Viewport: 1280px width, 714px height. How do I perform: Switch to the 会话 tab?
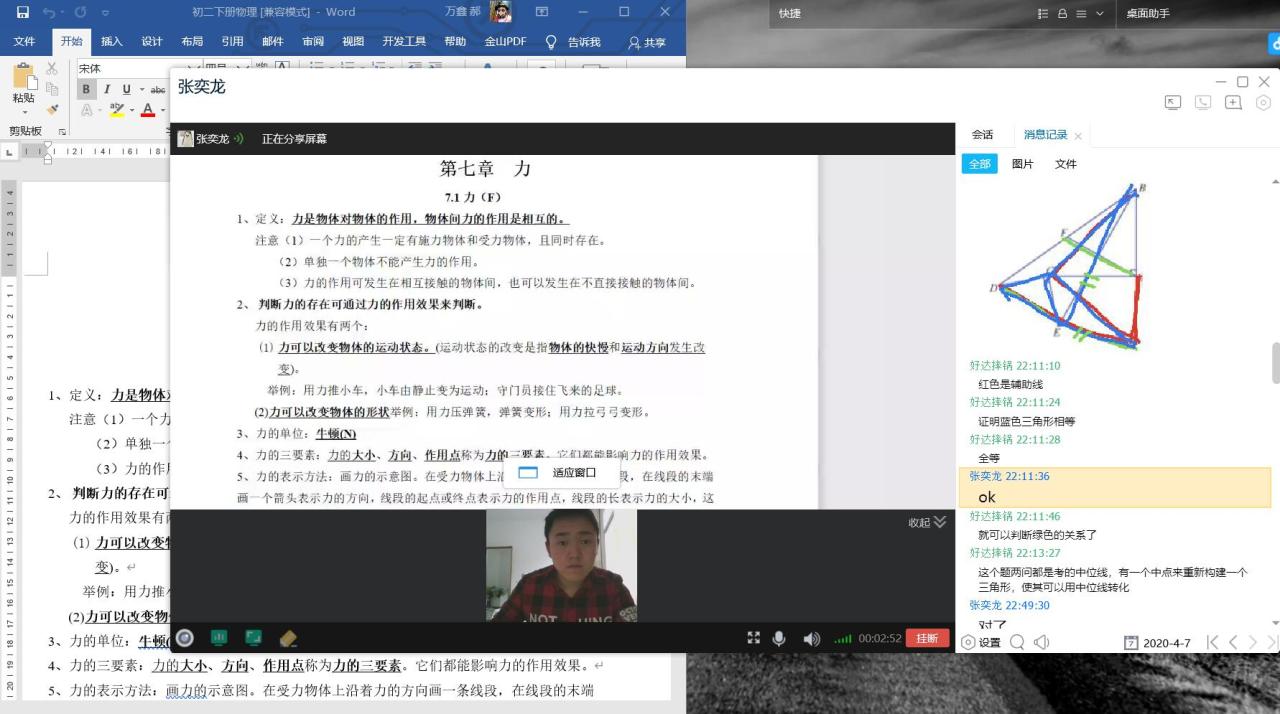(x=982, y=134)
